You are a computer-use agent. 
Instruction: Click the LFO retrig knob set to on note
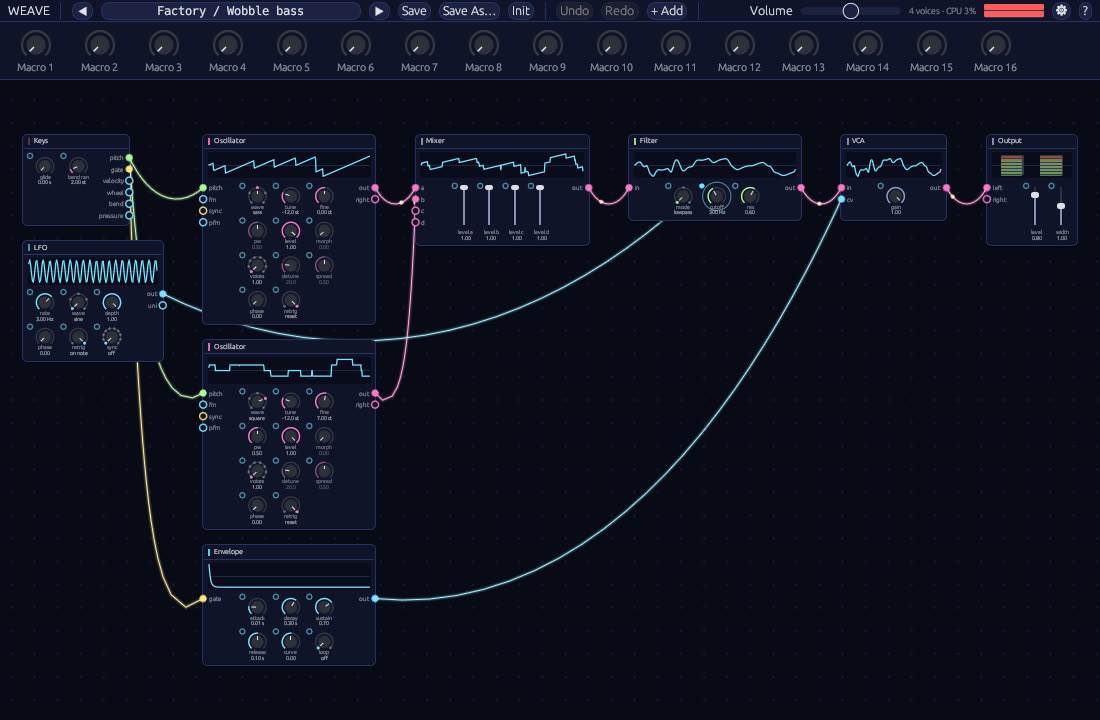(x=78, y=337)
